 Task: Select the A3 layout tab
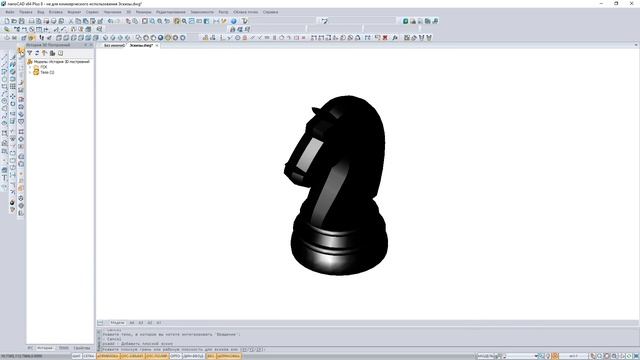(141, 322)
